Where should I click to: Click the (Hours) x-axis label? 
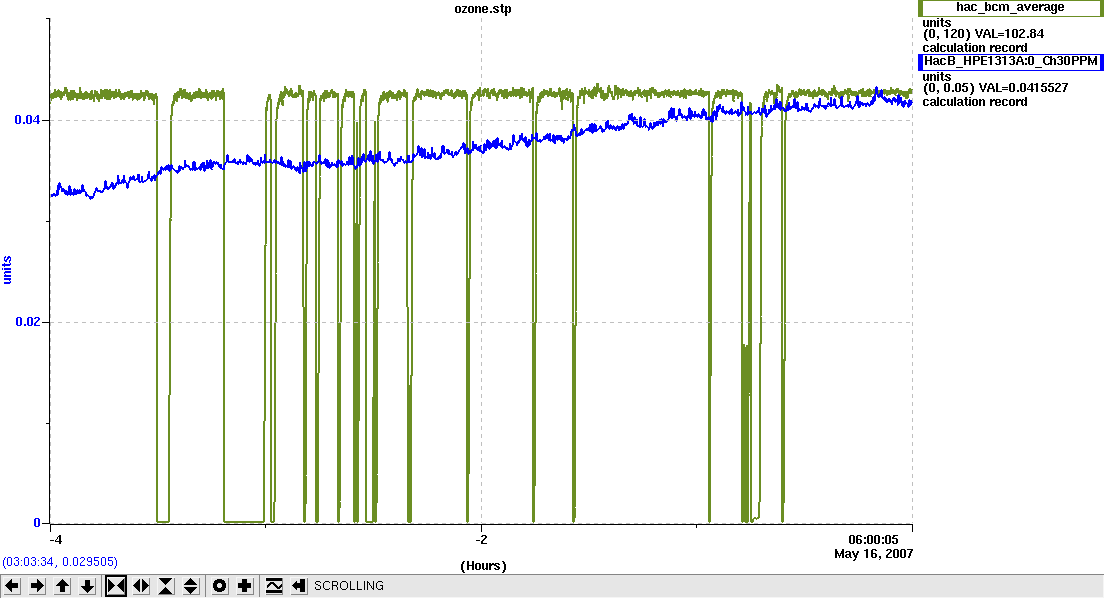(483, 566)
